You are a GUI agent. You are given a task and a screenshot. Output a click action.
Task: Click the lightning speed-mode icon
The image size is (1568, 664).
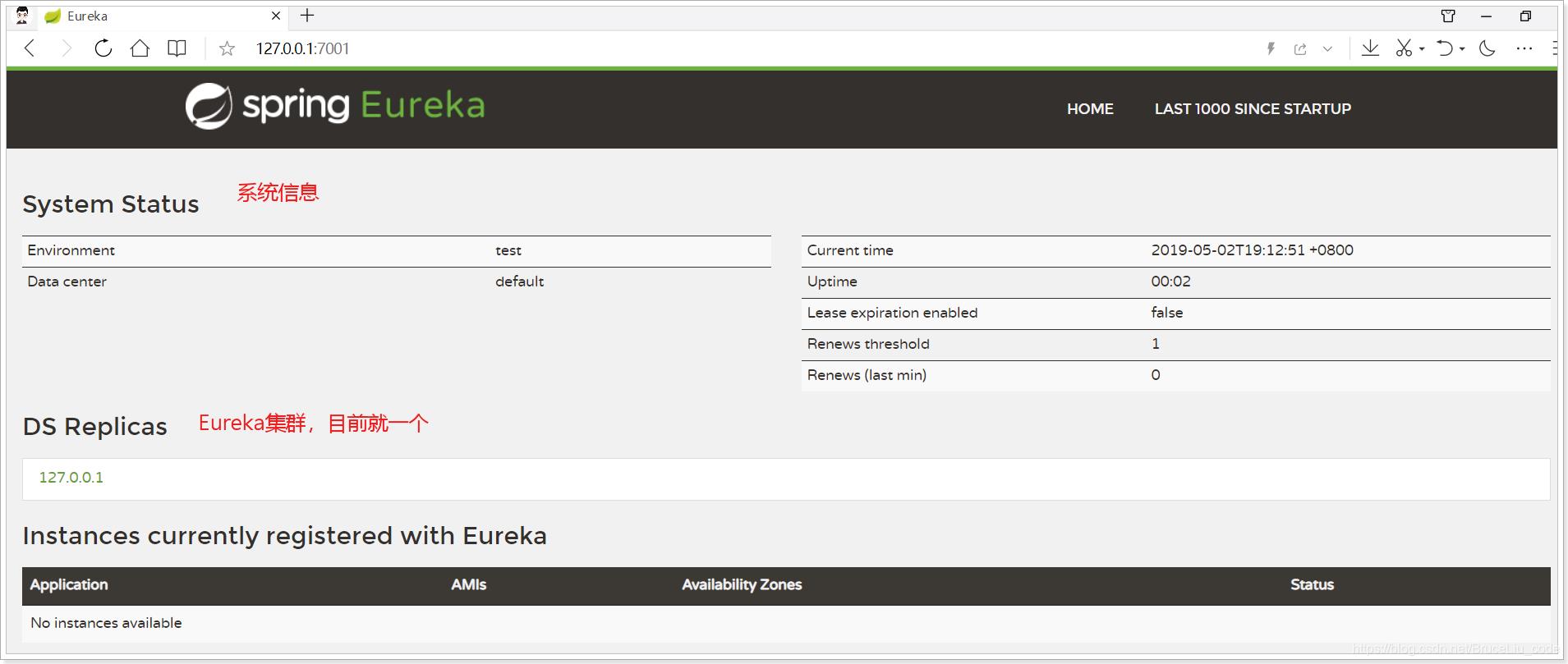point(1271,48)
